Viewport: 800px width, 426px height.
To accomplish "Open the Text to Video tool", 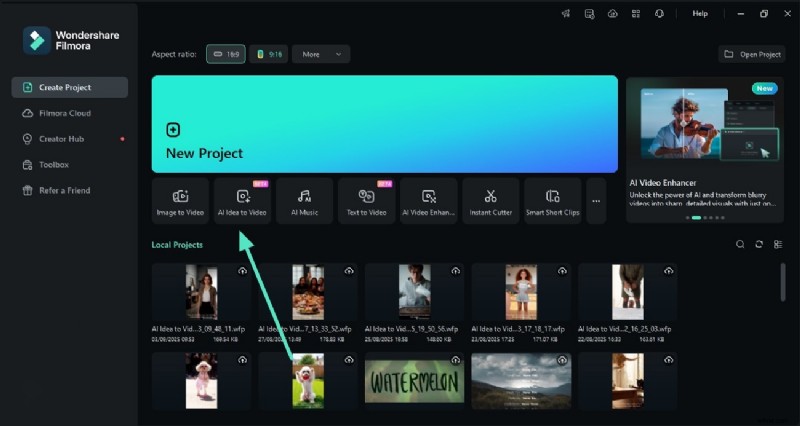I will [x=366, y=201].
